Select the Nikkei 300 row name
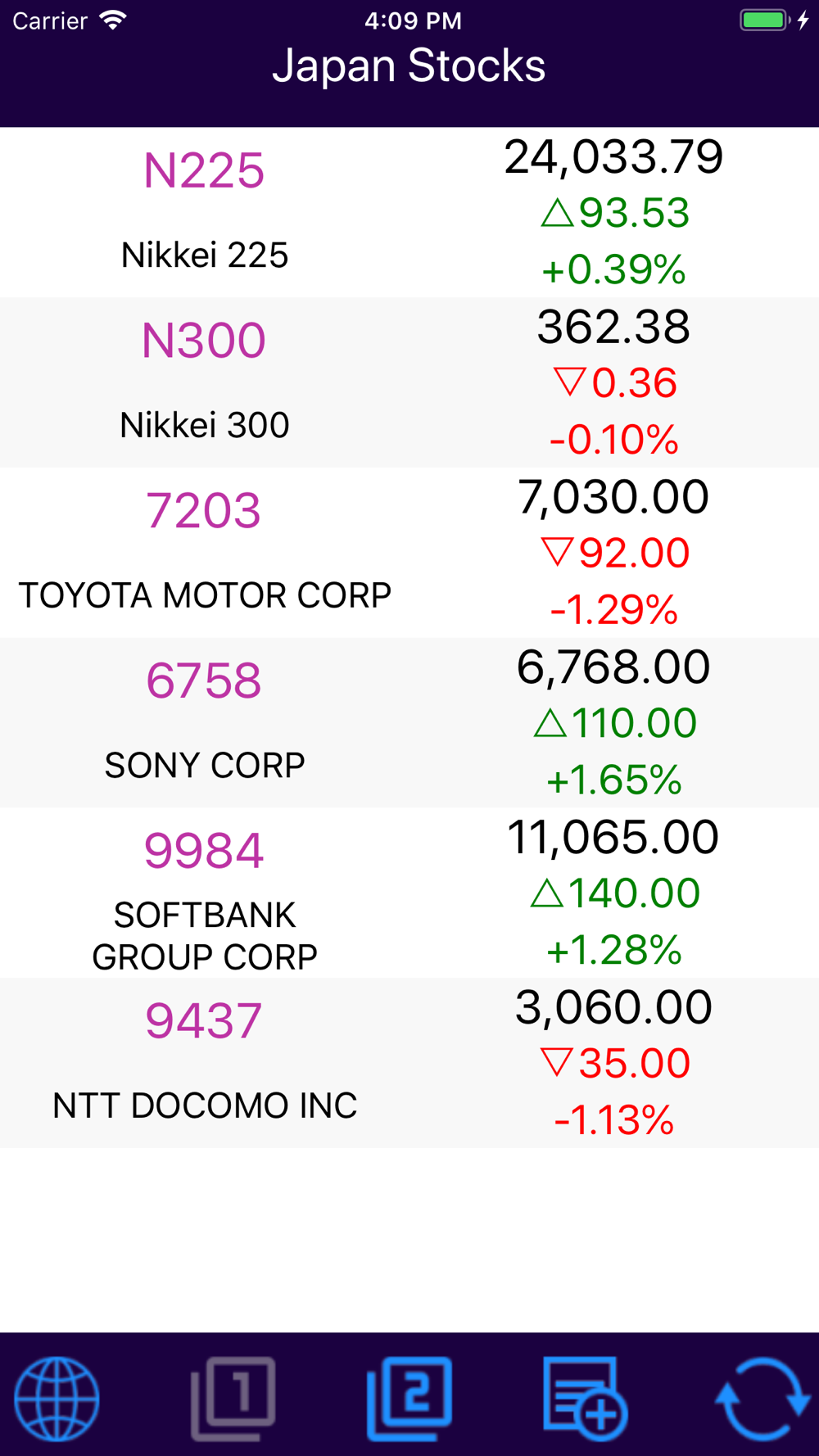 tap(205, 425)
